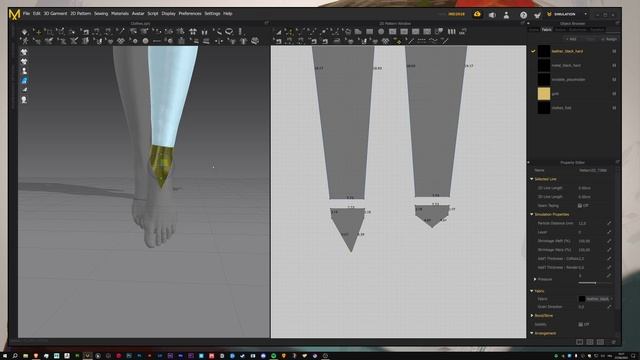Click the icon right of gold fabric row
640x360 pixels.
click(614, 94)
